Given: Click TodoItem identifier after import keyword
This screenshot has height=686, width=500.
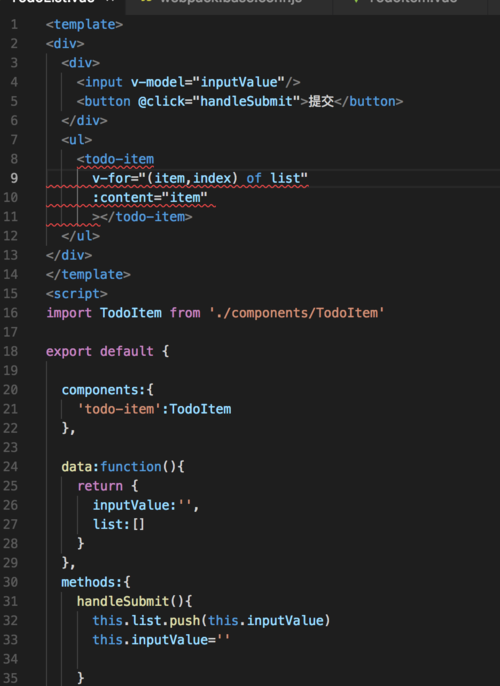Looking at the screenshot, I should pos(131,313).
